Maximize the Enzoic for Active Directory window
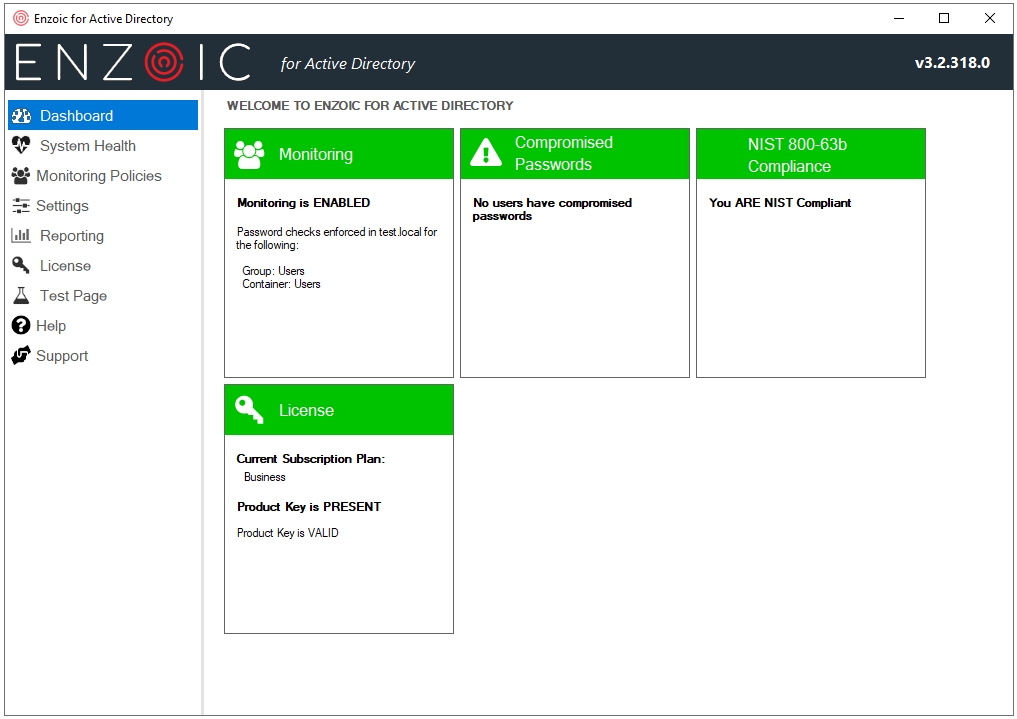1017x719 pixels. point(943,18)
